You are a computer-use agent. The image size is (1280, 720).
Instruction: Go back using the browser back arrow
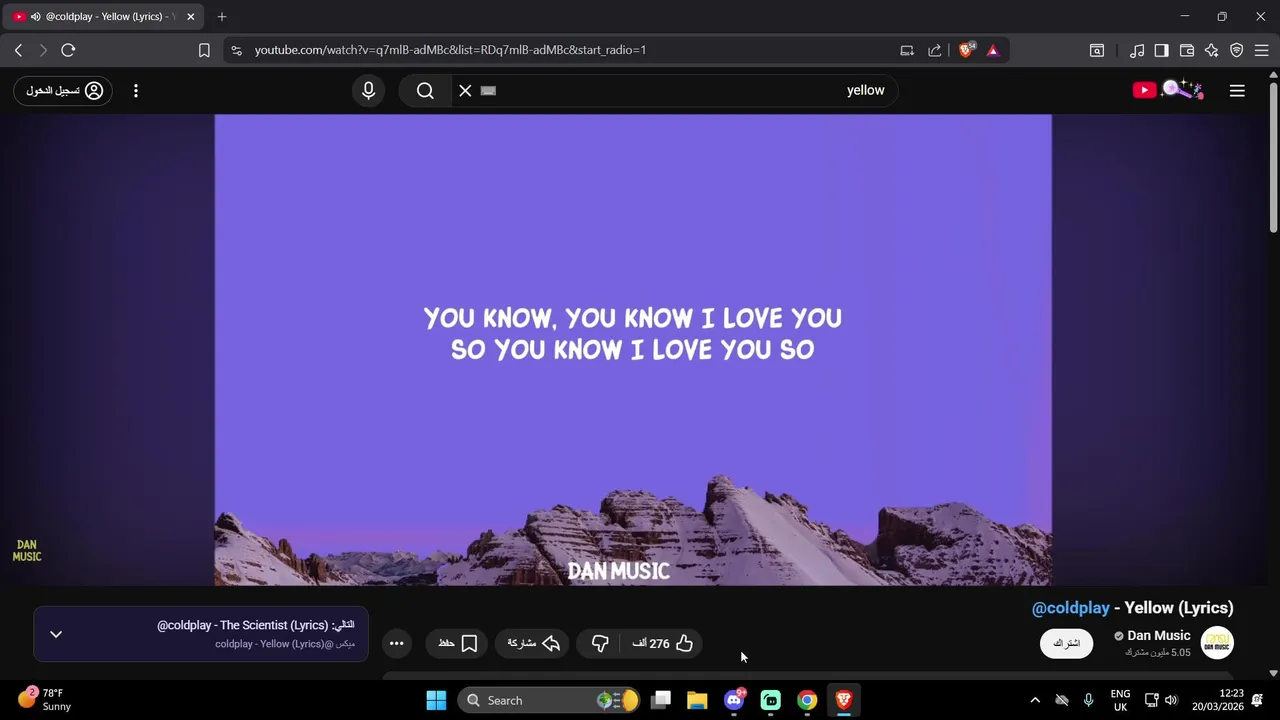[18, 50]
